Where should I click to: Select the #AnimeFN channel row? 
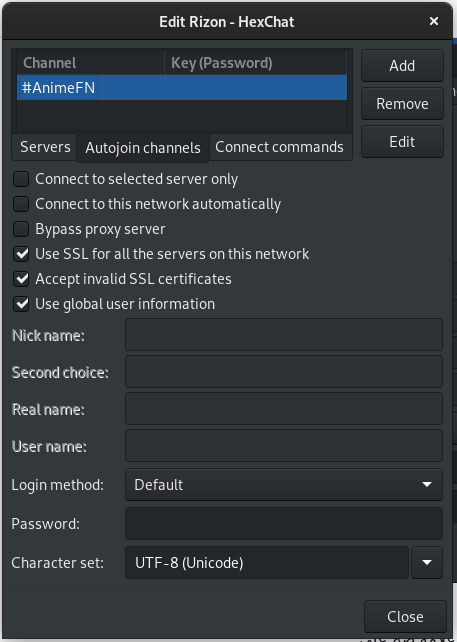coord(182,88)
